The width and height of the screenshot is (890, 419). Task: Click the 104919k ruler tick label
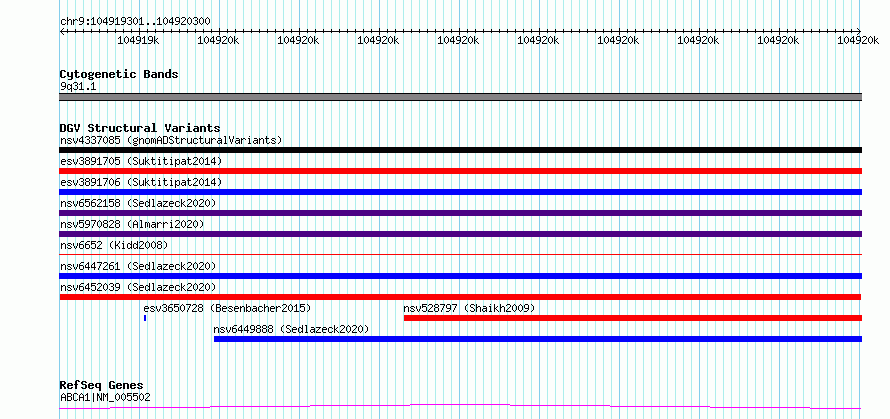click(x=138, y=40)
